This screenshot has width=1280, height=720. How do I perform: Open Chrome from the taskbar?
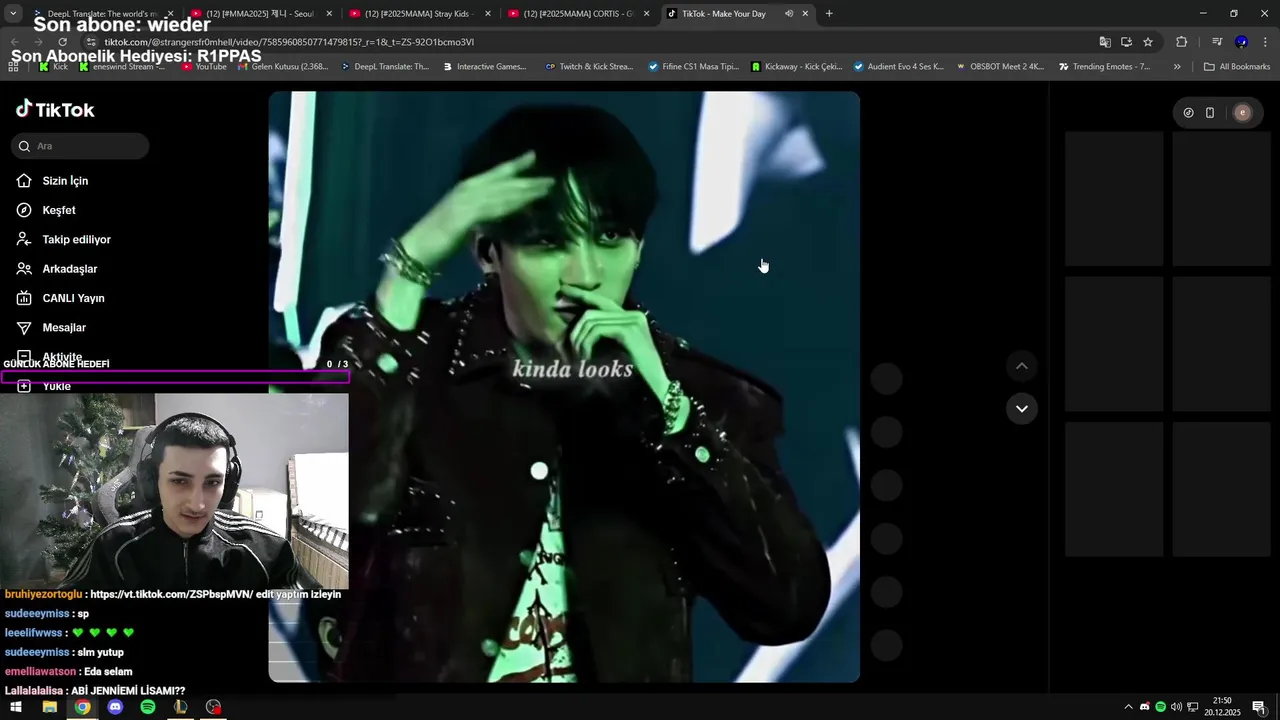[82, 707]
